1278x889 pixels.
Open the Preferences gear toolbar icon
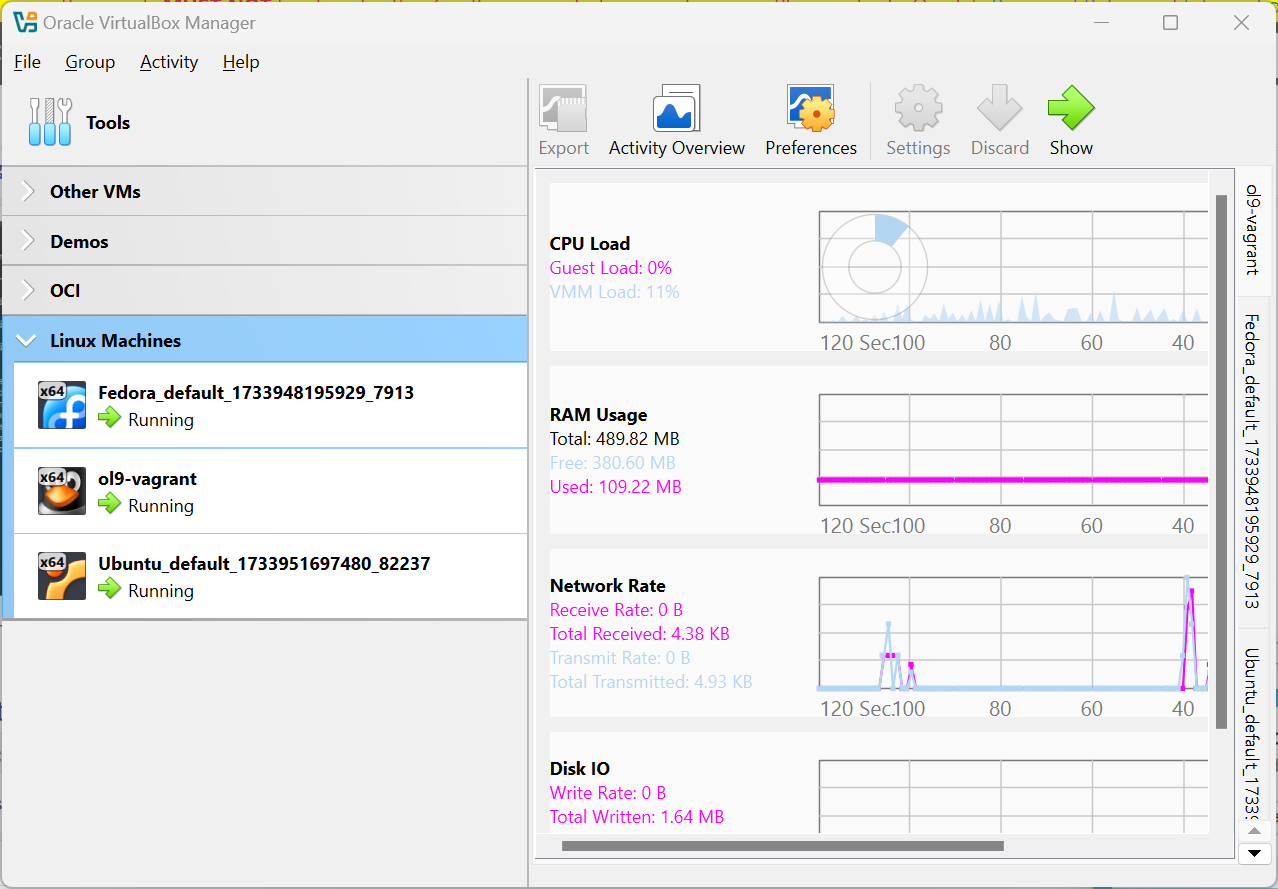pyautogui.click(x=810, y=108)
